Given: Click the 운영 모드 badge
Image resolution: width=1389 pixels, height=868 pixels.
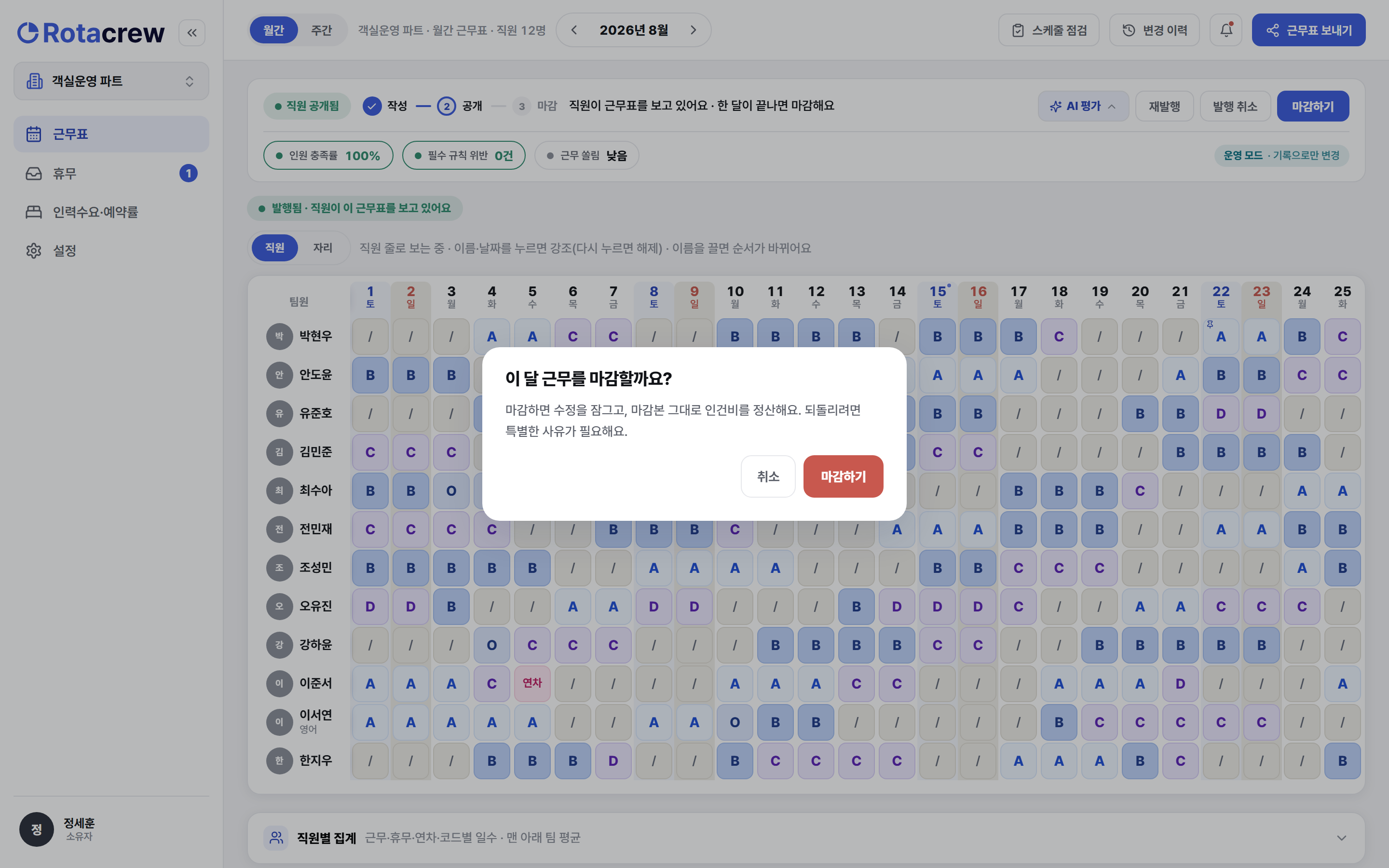Looking at the screenshot, I should click(x=1281, y=156).
